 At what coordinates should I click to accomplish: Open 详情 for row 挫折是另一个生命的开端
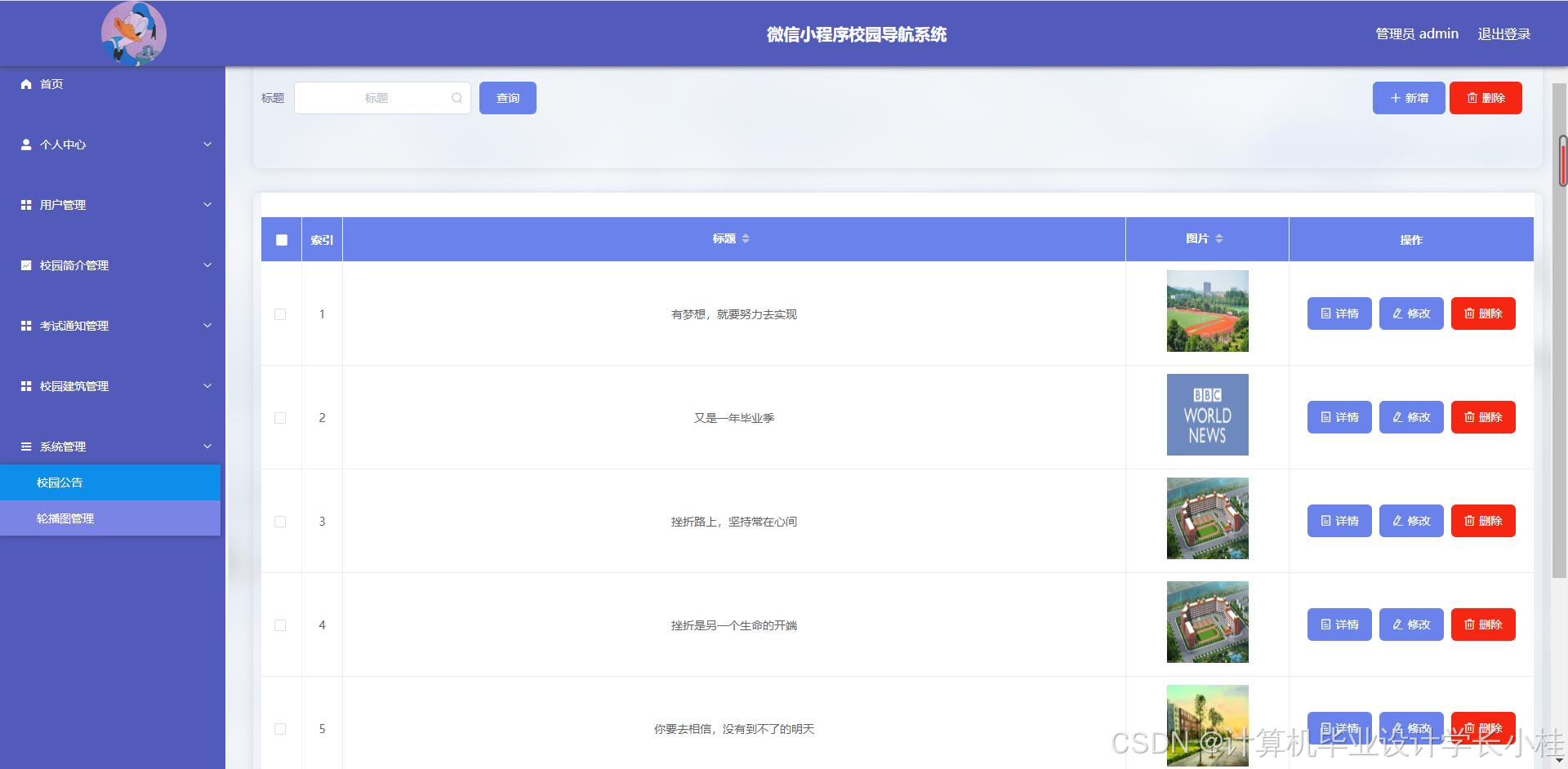[x=1339, y=625]
